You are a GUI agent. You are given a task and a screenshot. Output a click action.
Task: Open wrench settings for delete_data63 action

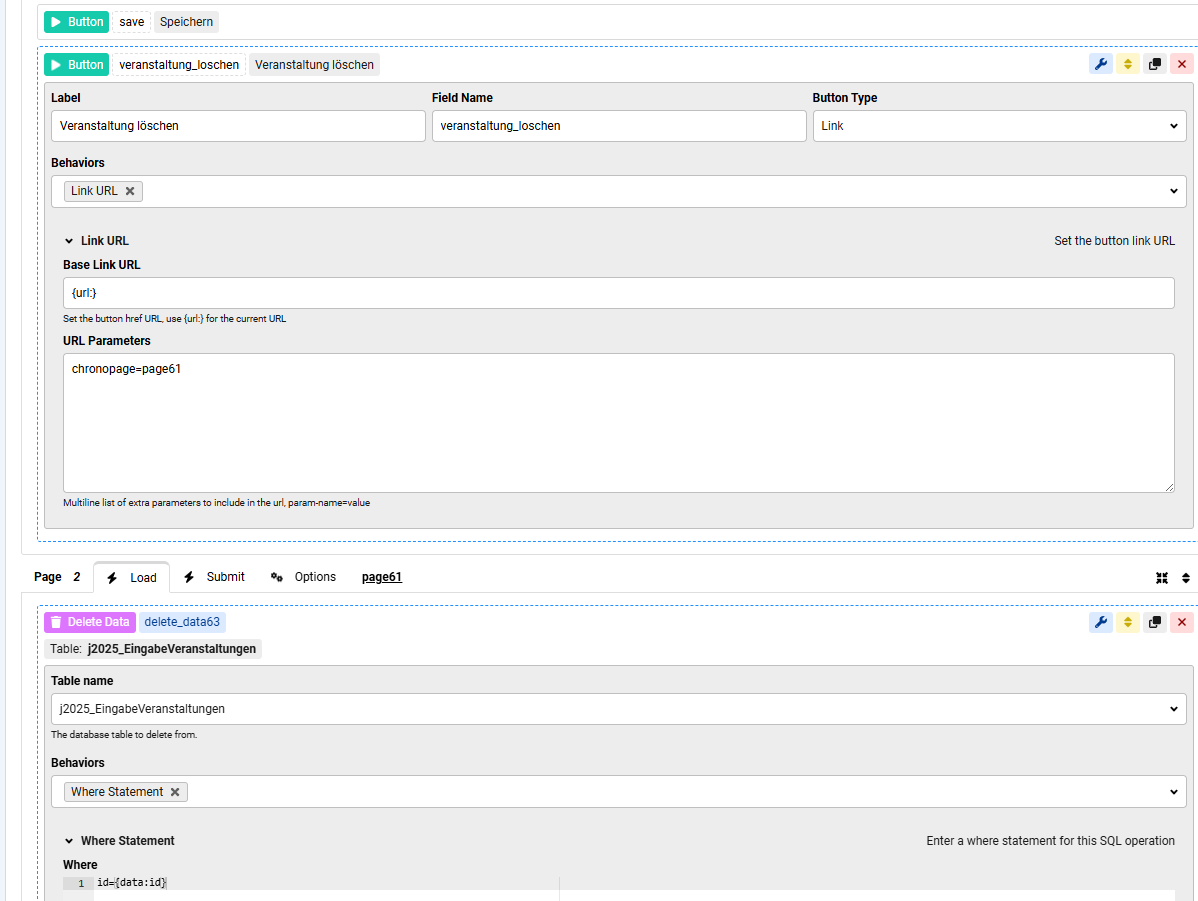pos(1101,622)
